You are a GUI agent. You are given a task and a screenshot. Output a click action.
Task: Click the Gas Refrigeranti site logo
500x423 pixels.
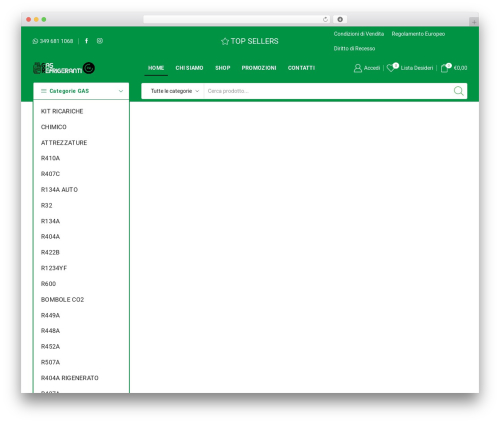64,68
